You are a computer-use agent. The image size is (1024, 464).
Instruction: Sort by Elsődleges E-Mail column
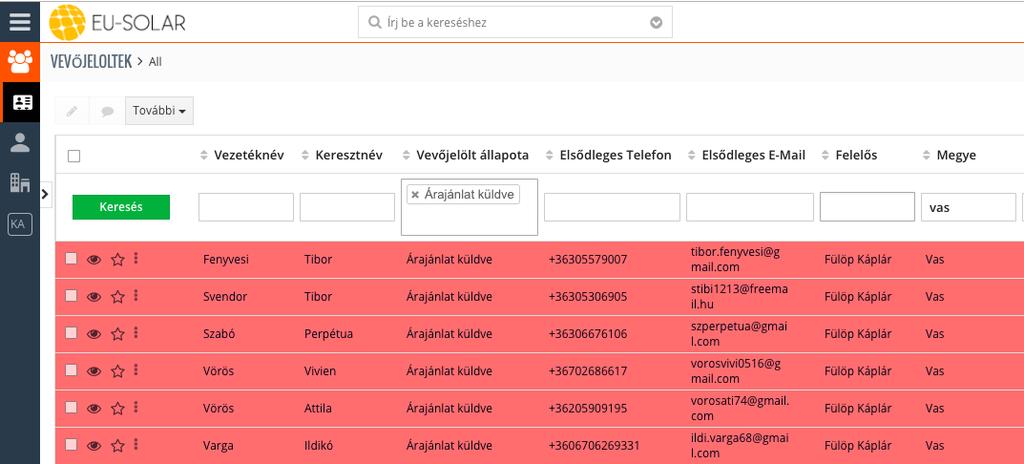(746, 156)
